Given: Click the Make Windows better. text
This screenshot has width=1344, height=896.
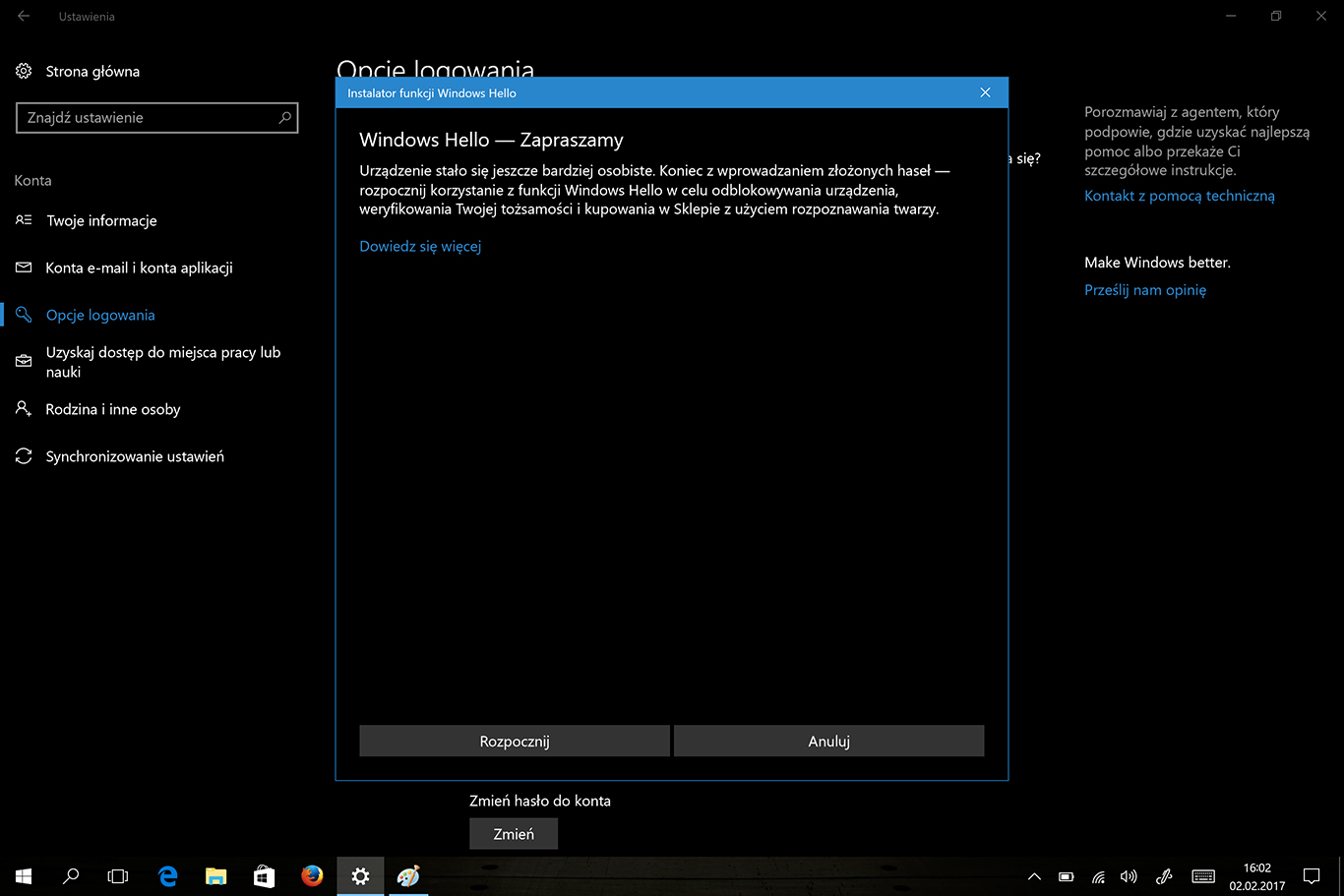Looking at the screenshot, I should (1157, 263).
